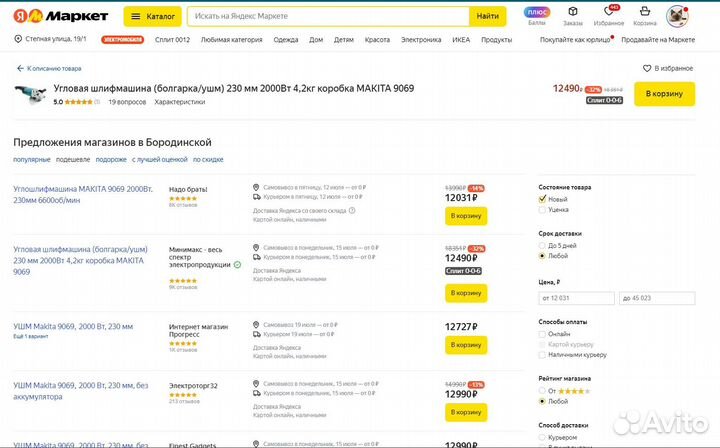Select Любой under Рейтинг магазина
This screenshot has width=720, height=448.
click(542, 401)
